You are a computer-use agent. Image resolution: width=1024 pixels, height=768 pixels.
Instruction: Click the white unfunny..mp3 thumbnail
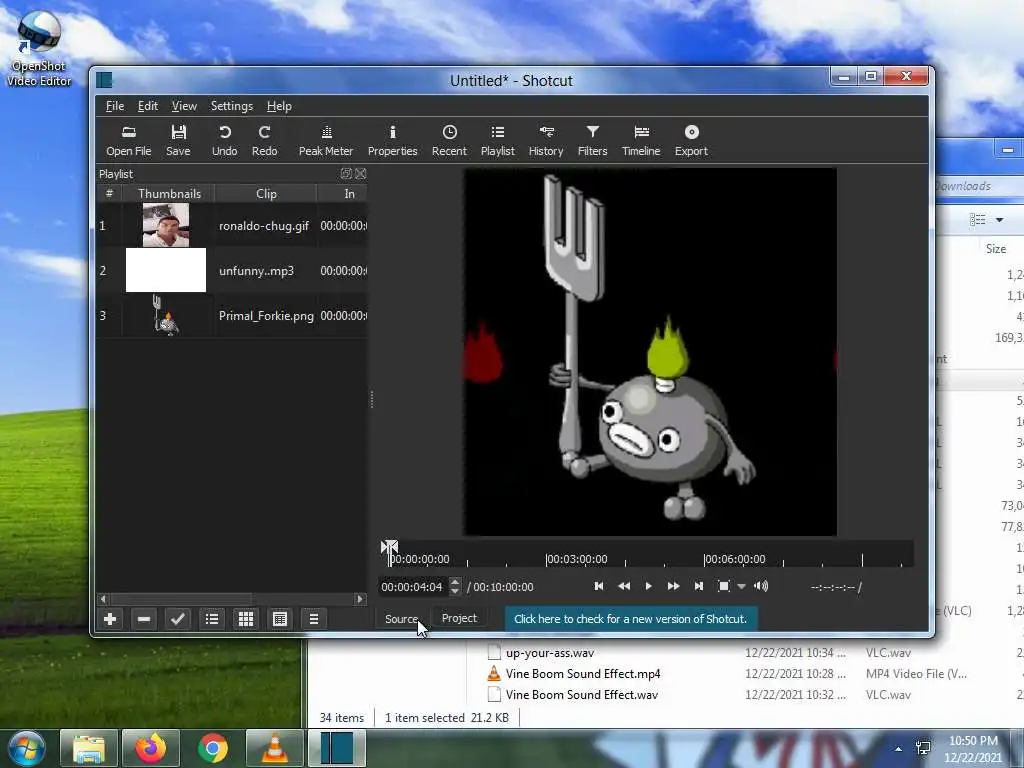[166, 270]
